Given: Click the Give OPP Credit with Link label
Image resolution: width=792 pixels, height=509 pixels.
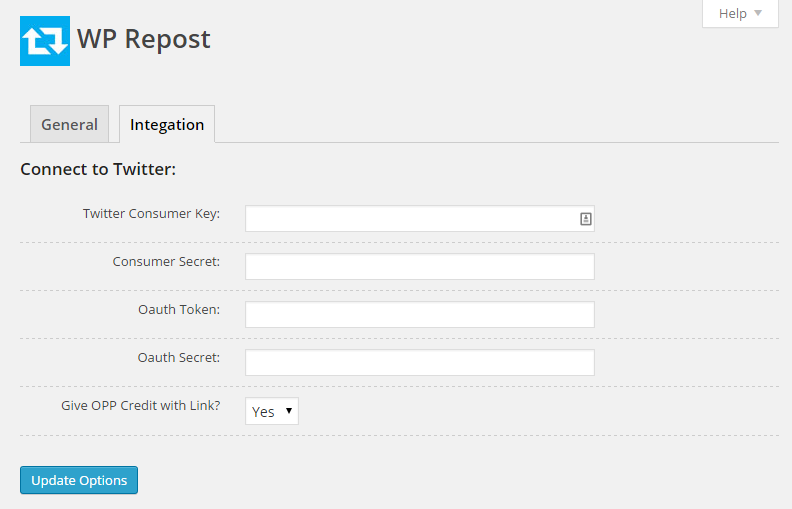Looking at the screenshot, I should tap(141, 405).
